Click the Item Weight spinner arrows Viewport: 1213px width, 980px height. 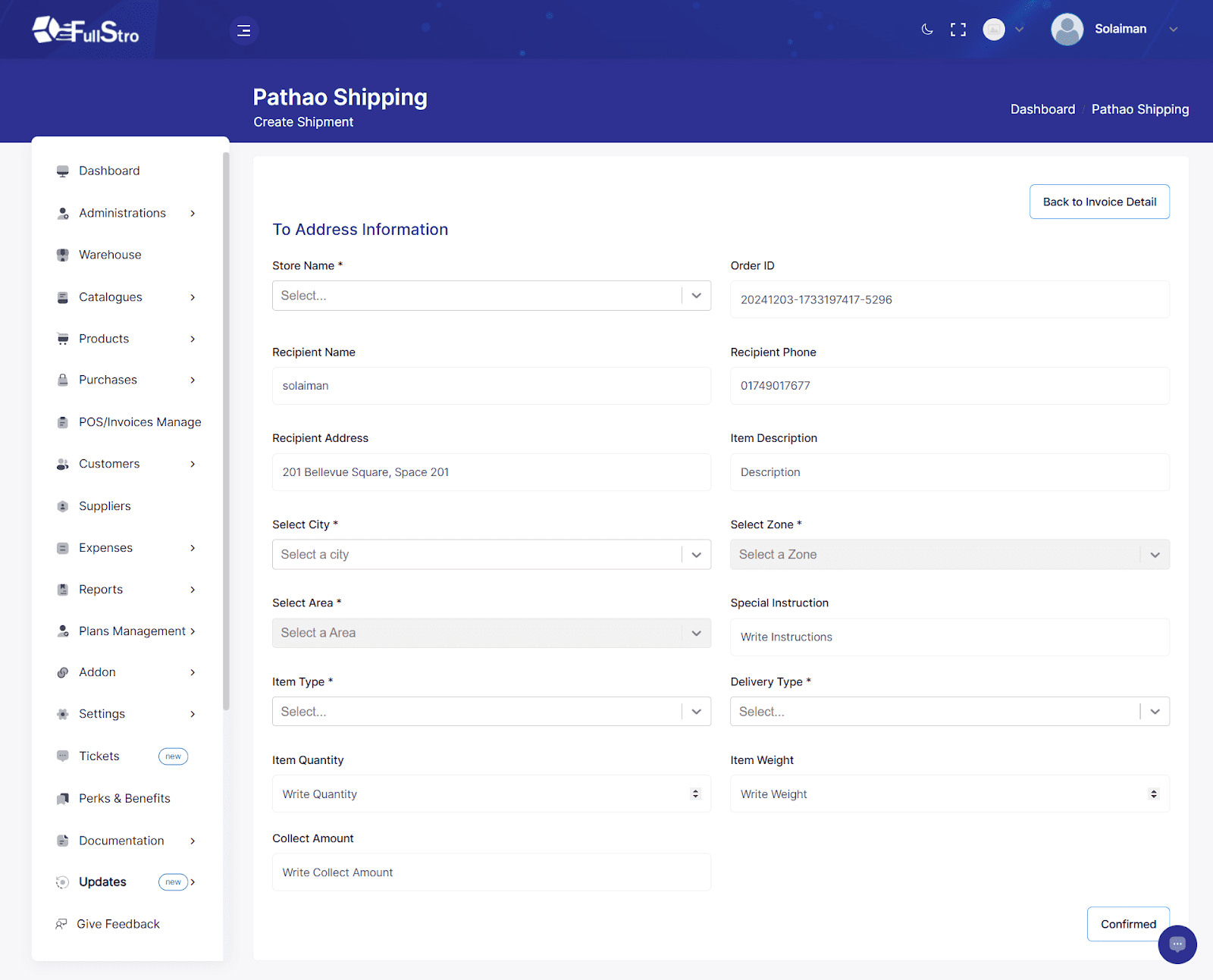click(1154, 794)
